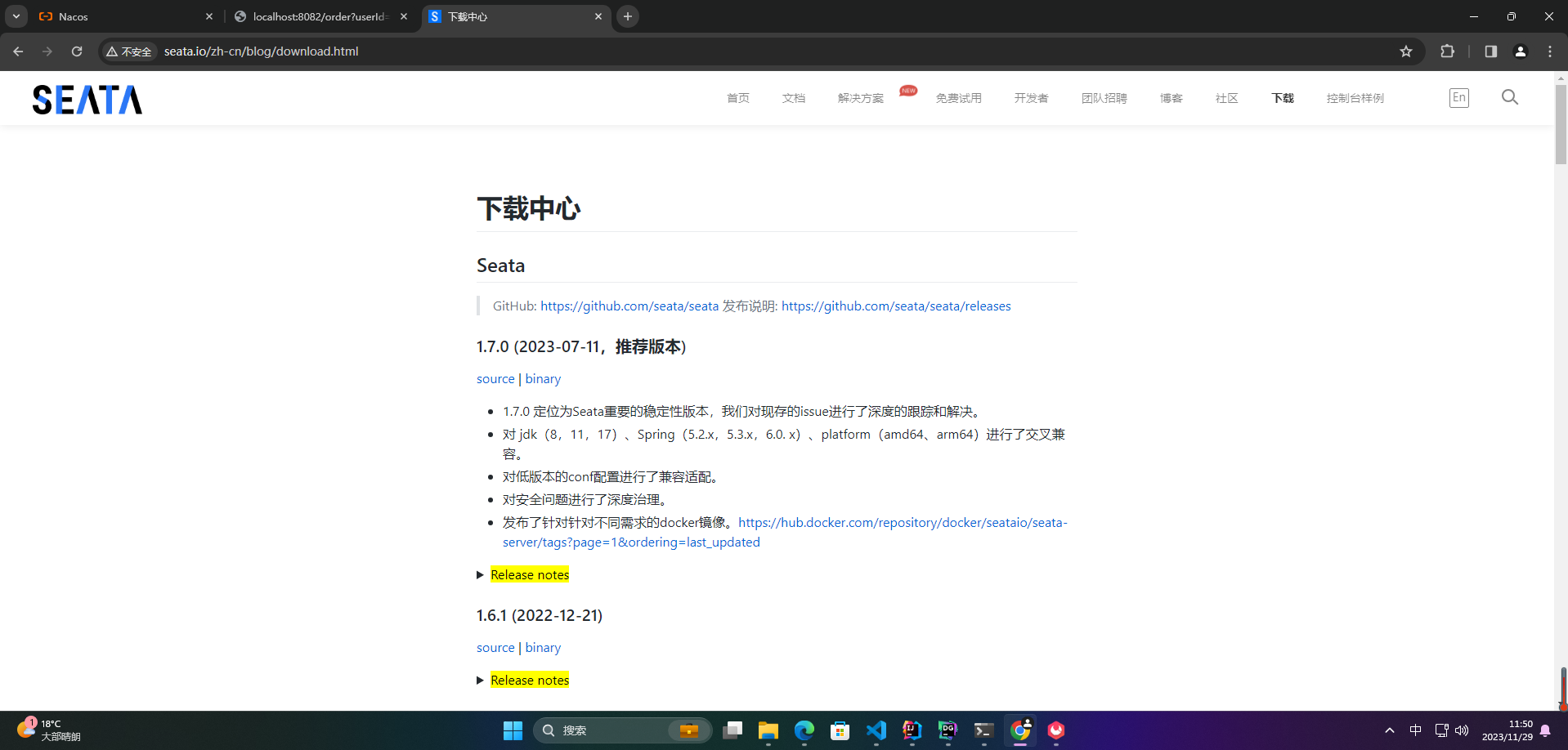Viewport: 1568px width, 750px height.
Task: Go back with the browser back arrow
Action: tap(18, 51)
